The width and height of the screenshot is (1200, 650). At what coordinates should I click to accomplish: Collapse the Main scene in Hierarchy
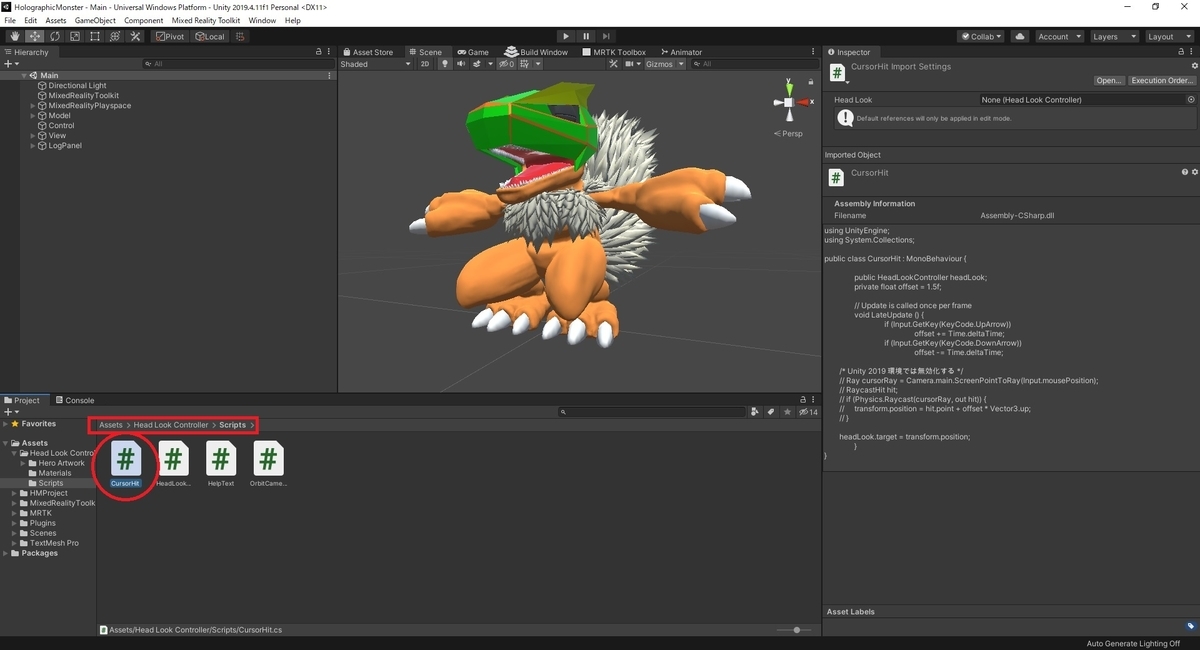coord(24,75)
